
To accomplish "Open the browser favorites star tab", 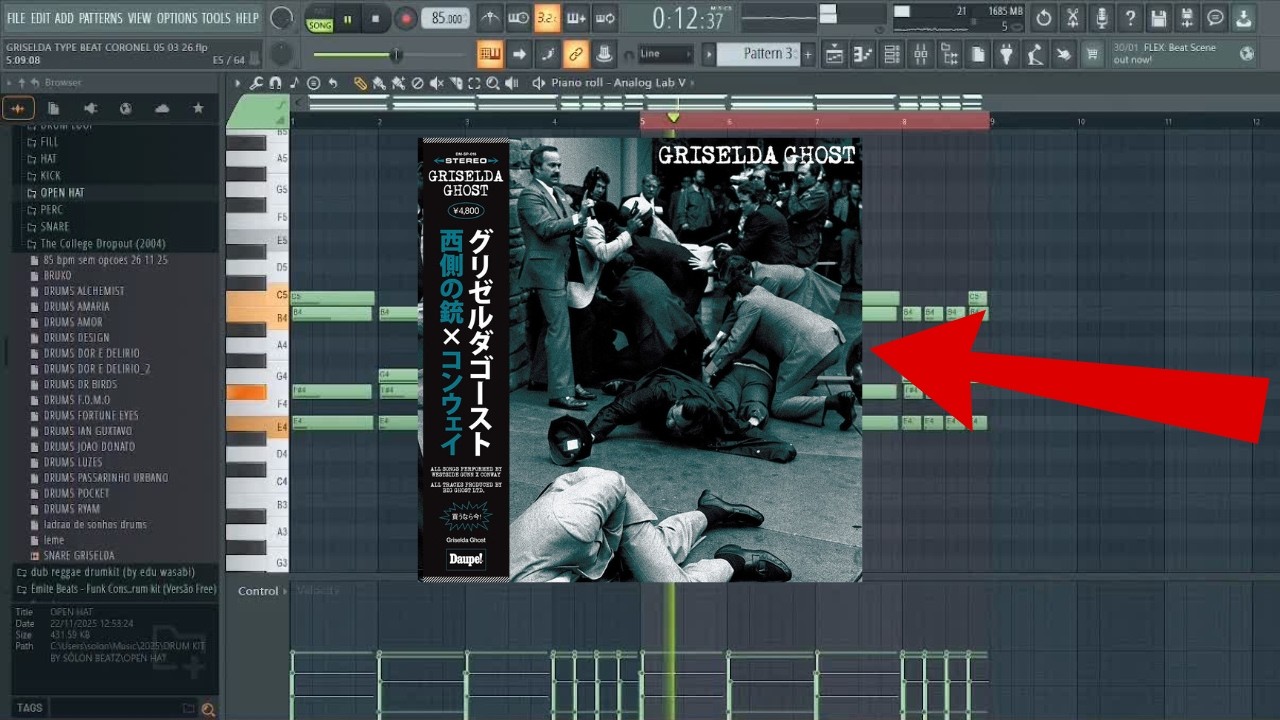I will click(198, 108).
